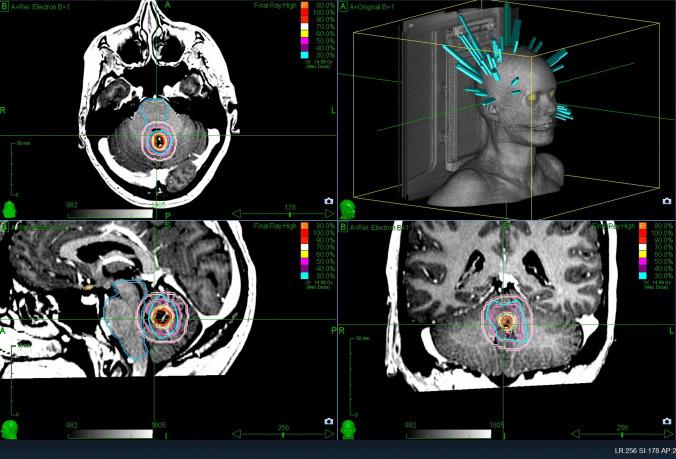Click the yellow 60% swatch in sagittal legend
676x459 pixels.
point(304,254)
